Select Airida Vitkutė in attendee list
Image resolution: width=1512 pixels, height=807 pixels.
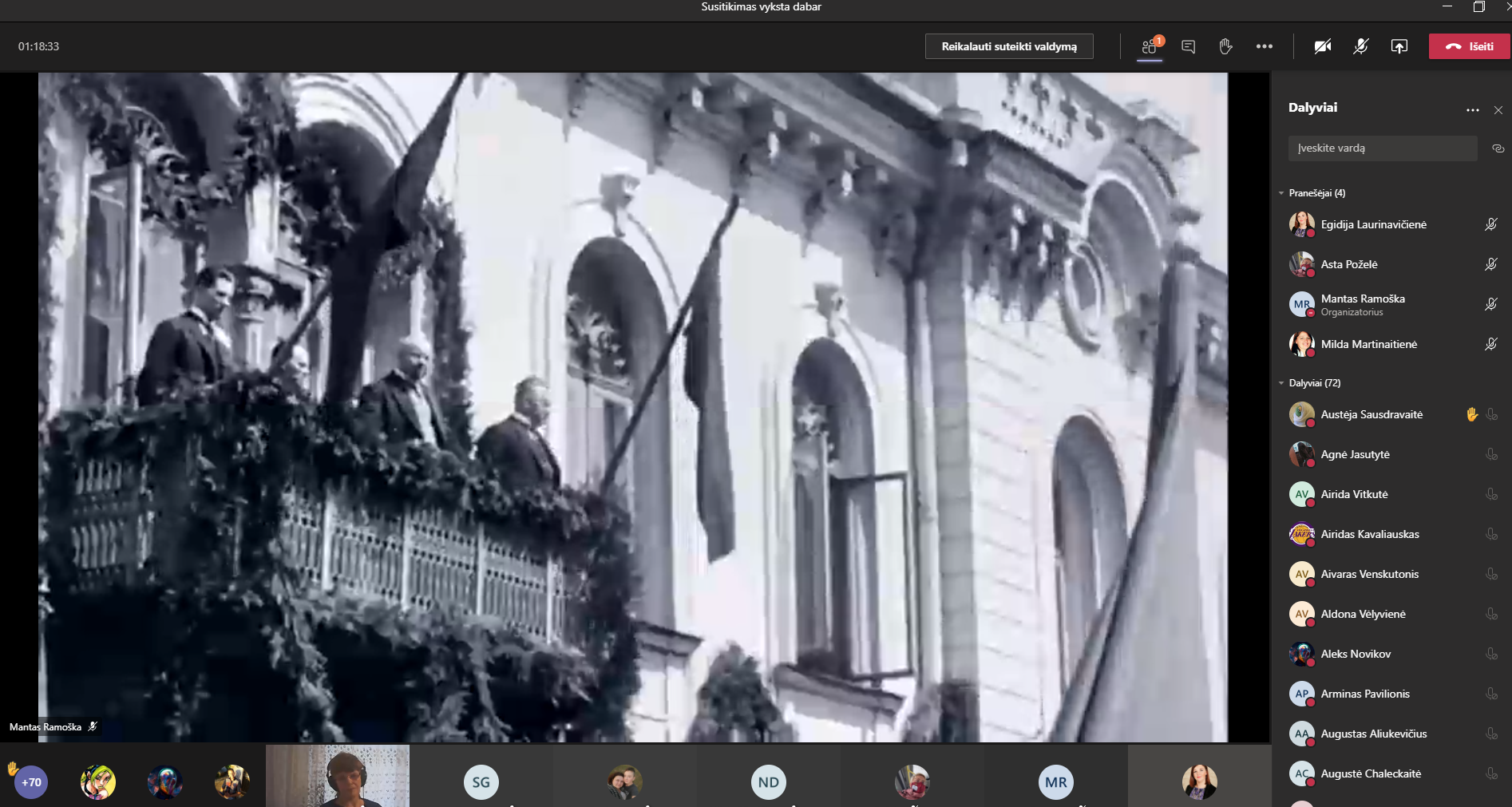(1391, 494)
